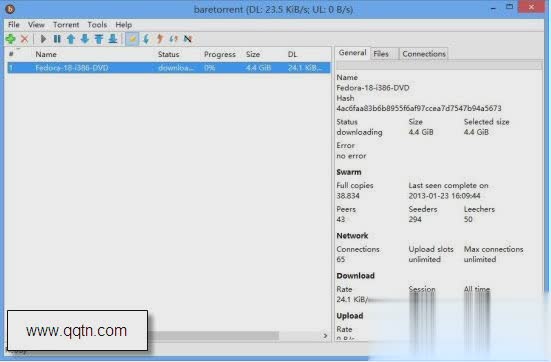The image size is (551, 362).
Task: Click the green plus add torrent icon
Action: pyautogui.click(x=11, y=39)
